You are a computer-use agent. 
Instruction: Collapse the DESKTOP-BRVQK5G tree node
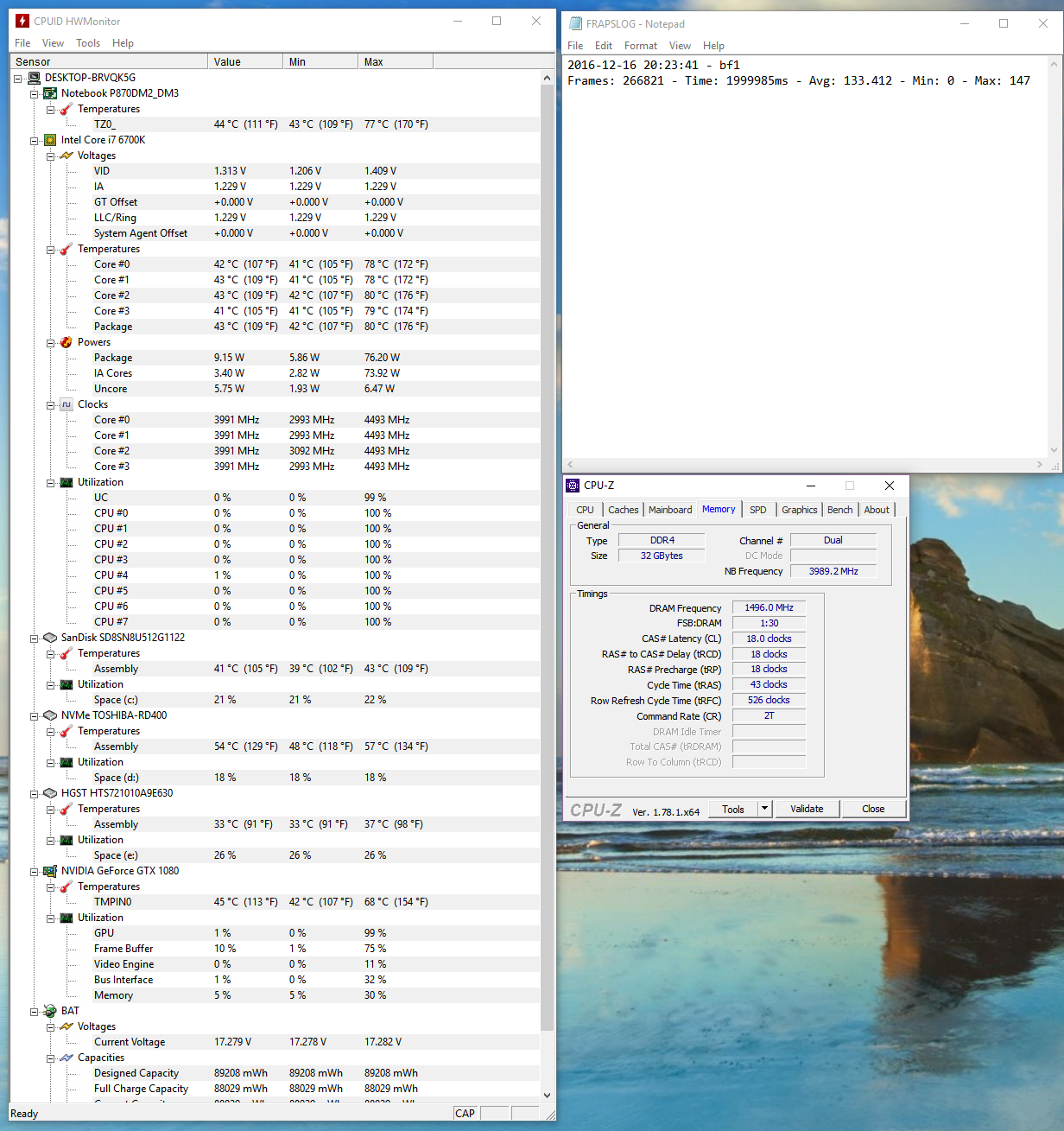[x=18, y=78]
